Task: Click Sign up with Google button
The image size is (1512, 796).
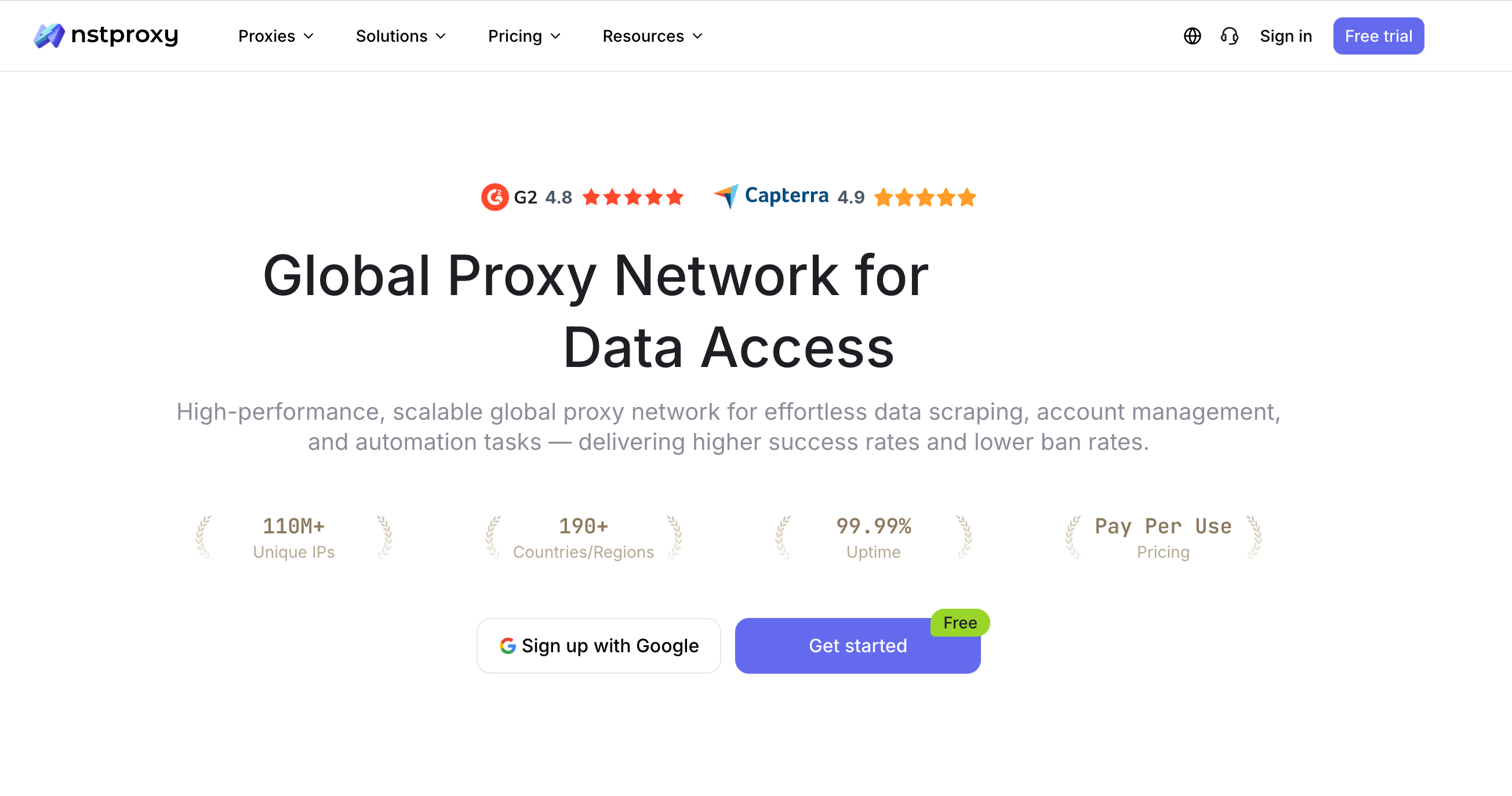Action: 598,646
